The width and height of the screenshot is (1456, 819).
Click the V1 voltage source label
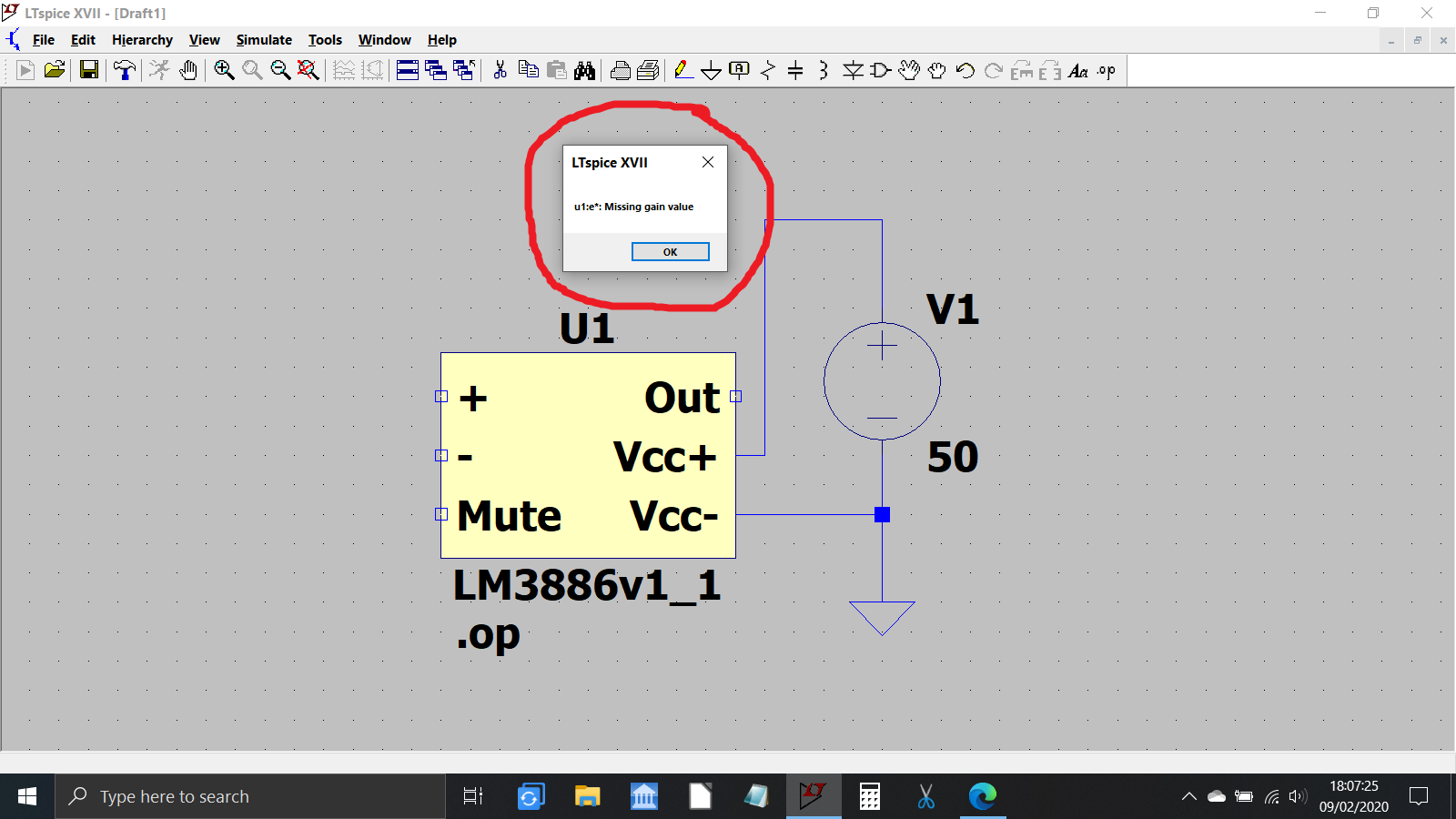pyautogui.click(x=953, y=309)
